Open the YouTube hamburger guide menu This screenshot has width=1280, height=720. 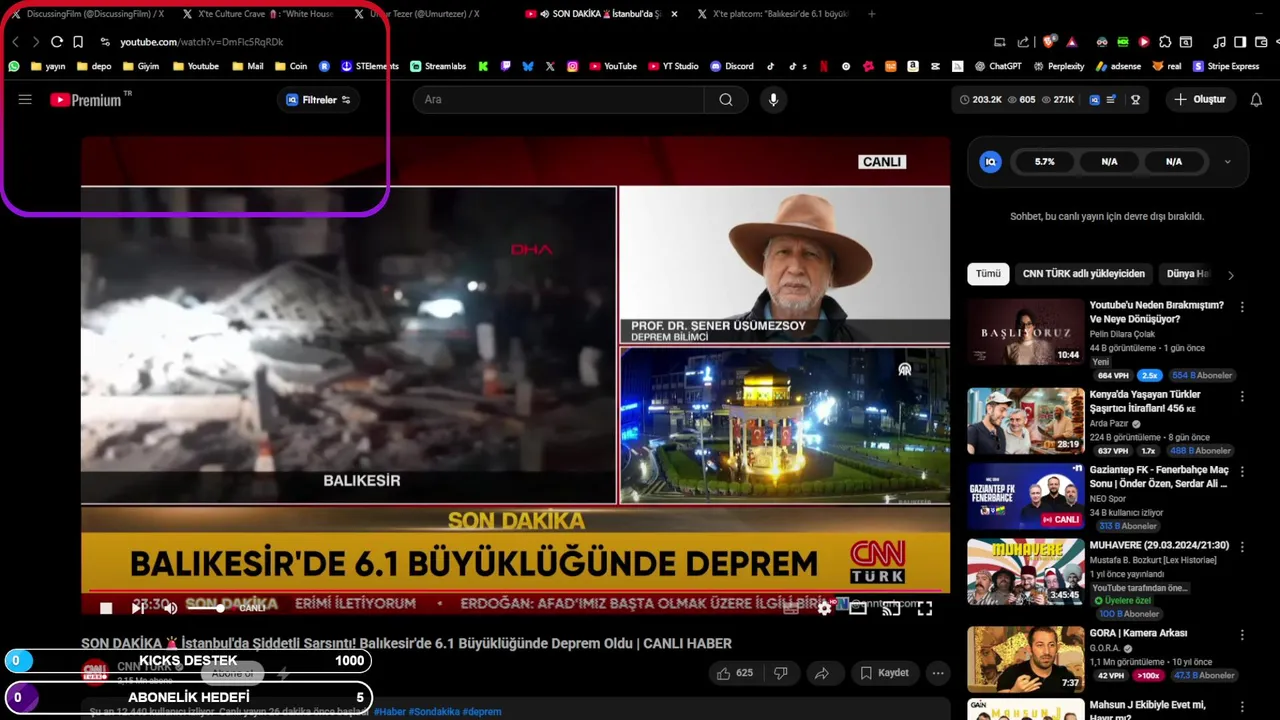pos(25,100)
